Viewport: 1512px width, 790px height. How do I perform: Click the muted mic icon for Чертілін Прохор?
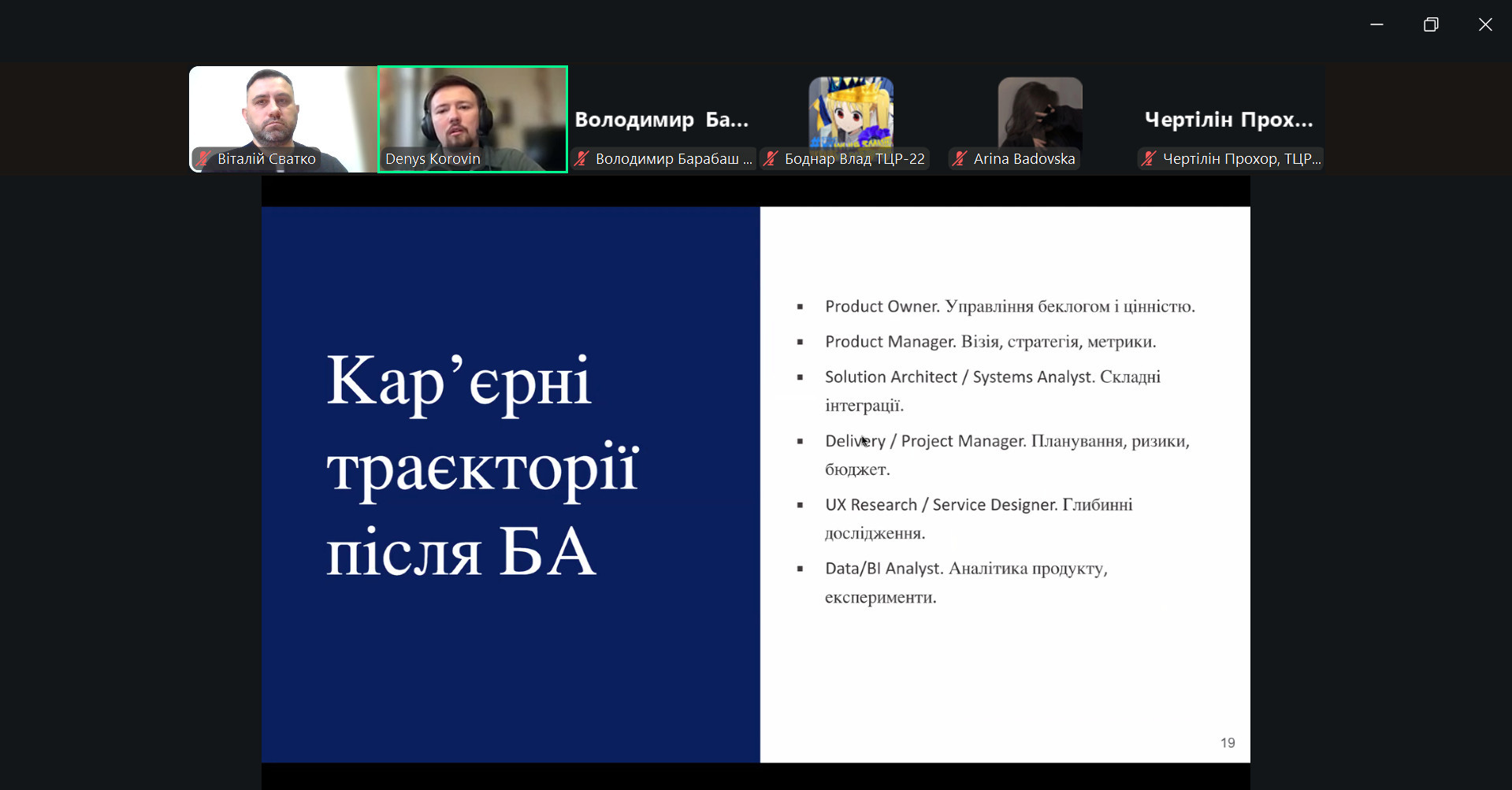1148,158
